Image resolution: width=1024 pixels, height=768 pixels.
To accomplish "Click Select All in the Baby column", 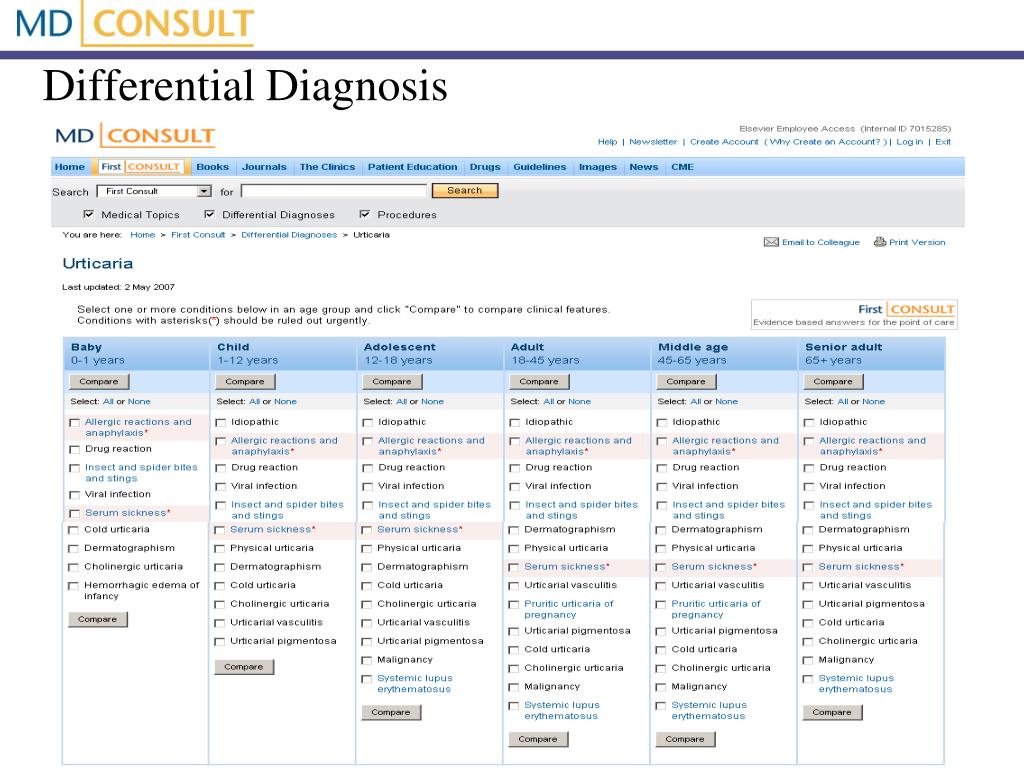I will coord(108,402).
